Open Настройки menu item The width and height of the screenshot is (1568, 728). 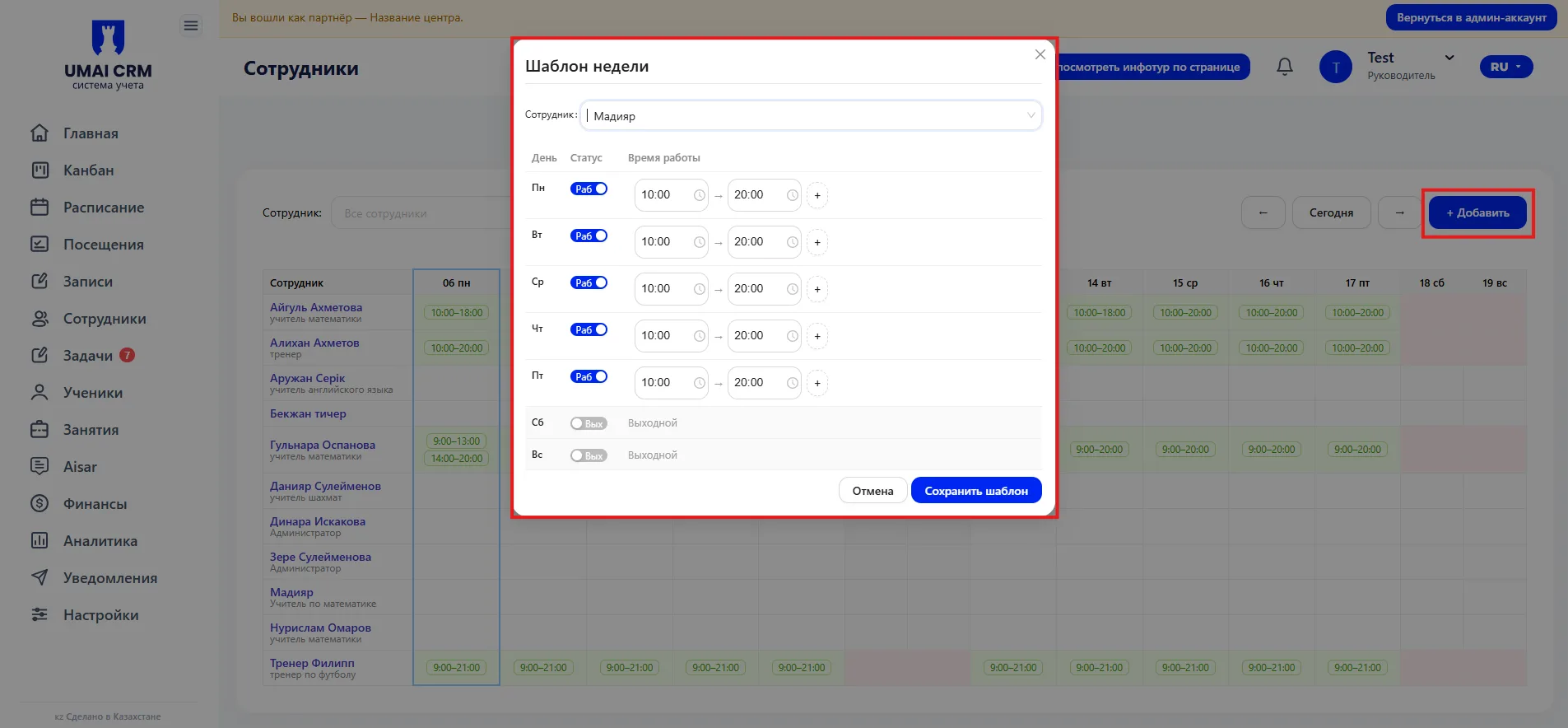pos(101,615)
